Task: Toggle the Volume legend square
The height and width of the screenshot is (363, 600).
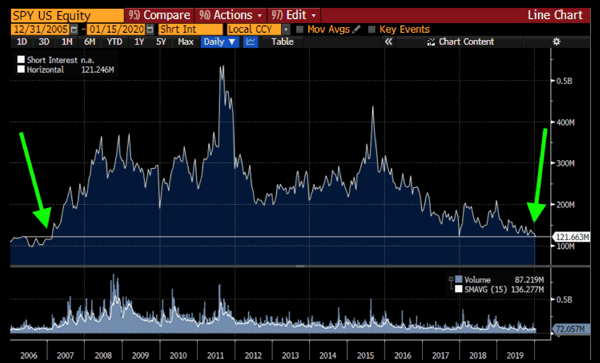Action: (x=458, y=280)
